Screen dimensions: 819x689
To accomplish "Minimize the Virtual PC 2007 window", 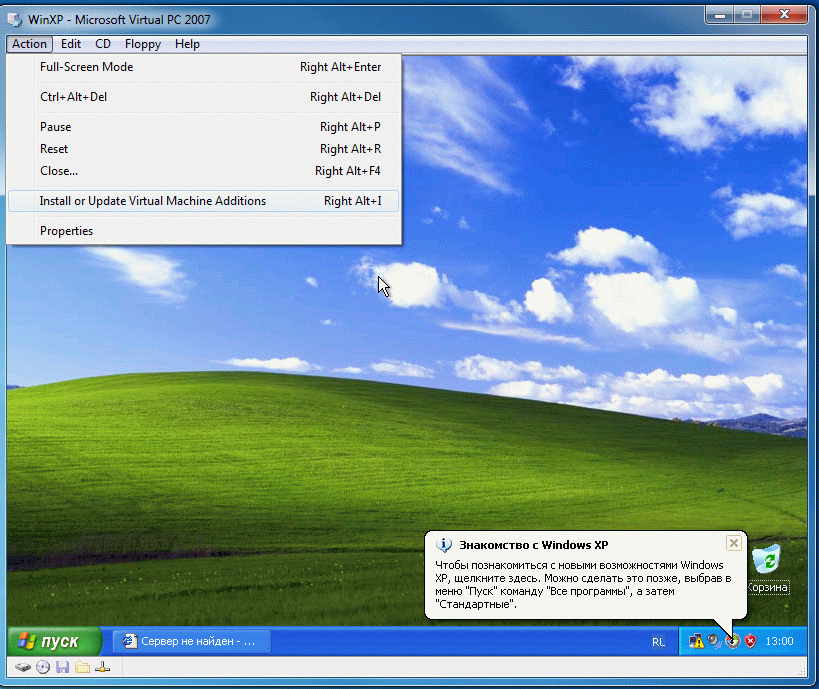I will tap(720, 15).
